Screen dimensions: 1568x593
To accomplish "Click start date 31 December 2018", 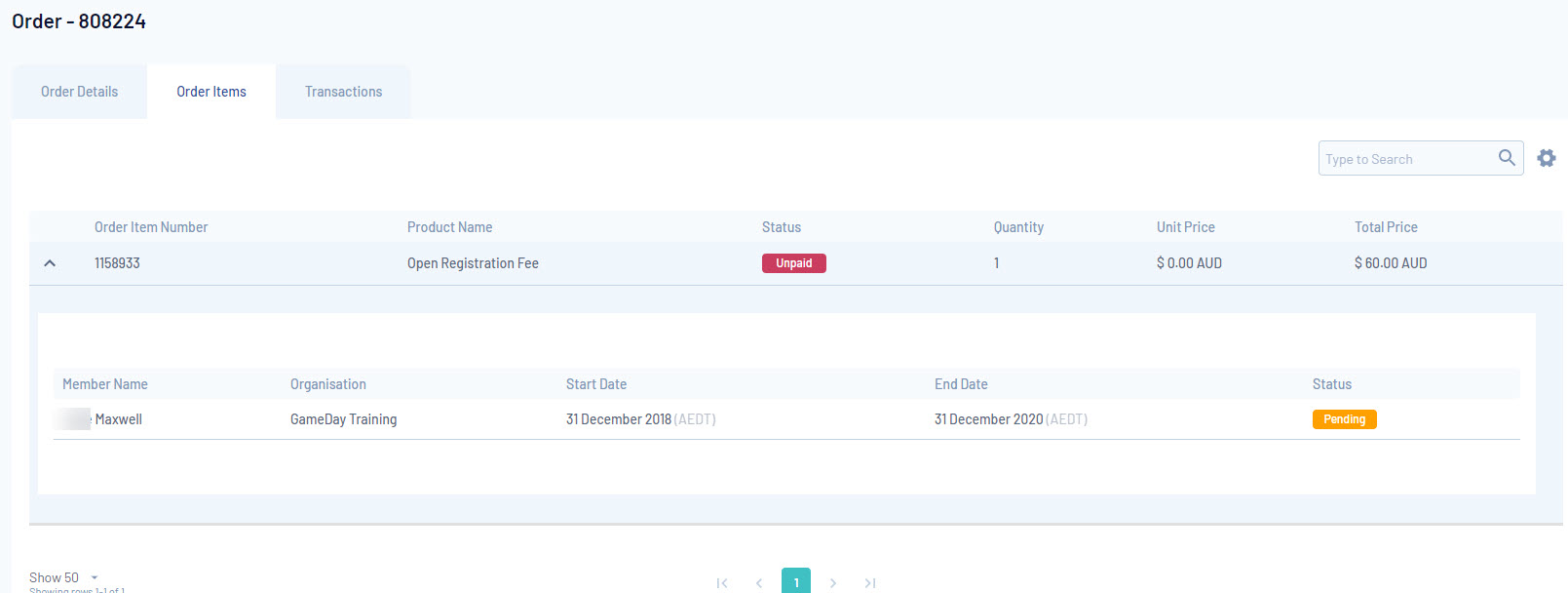I will point(619,419).
